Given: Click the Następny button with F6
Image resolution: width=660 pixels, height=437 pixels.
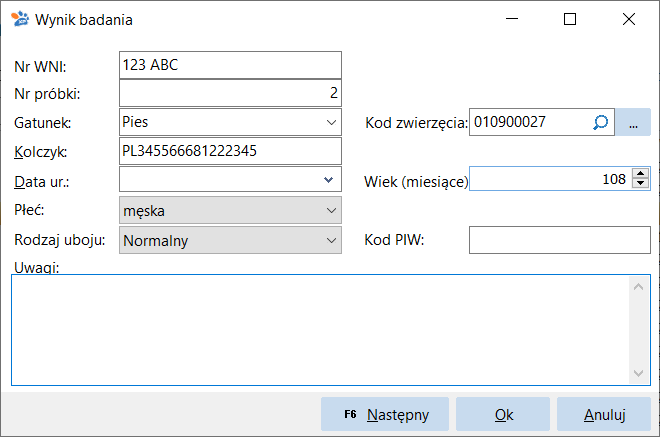Looking at the screenshot, I should coord(385,414).
